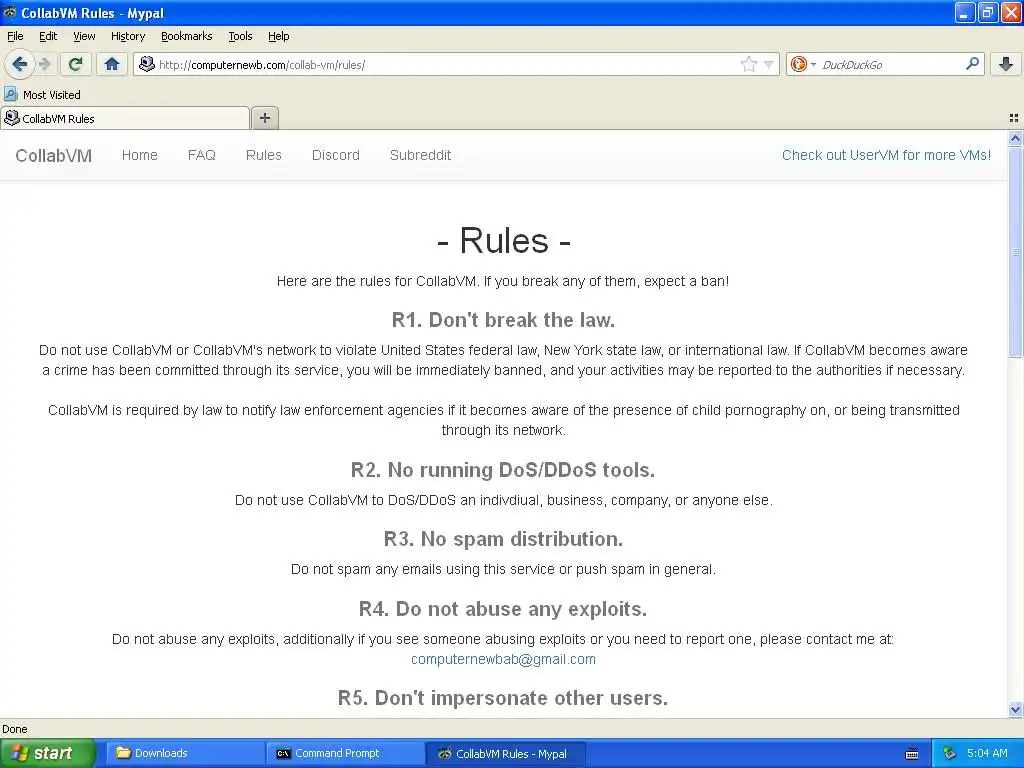The image size is (1024, 768).
Task: Click the '- Rules -' page title
Action: [x=504, y=240]
